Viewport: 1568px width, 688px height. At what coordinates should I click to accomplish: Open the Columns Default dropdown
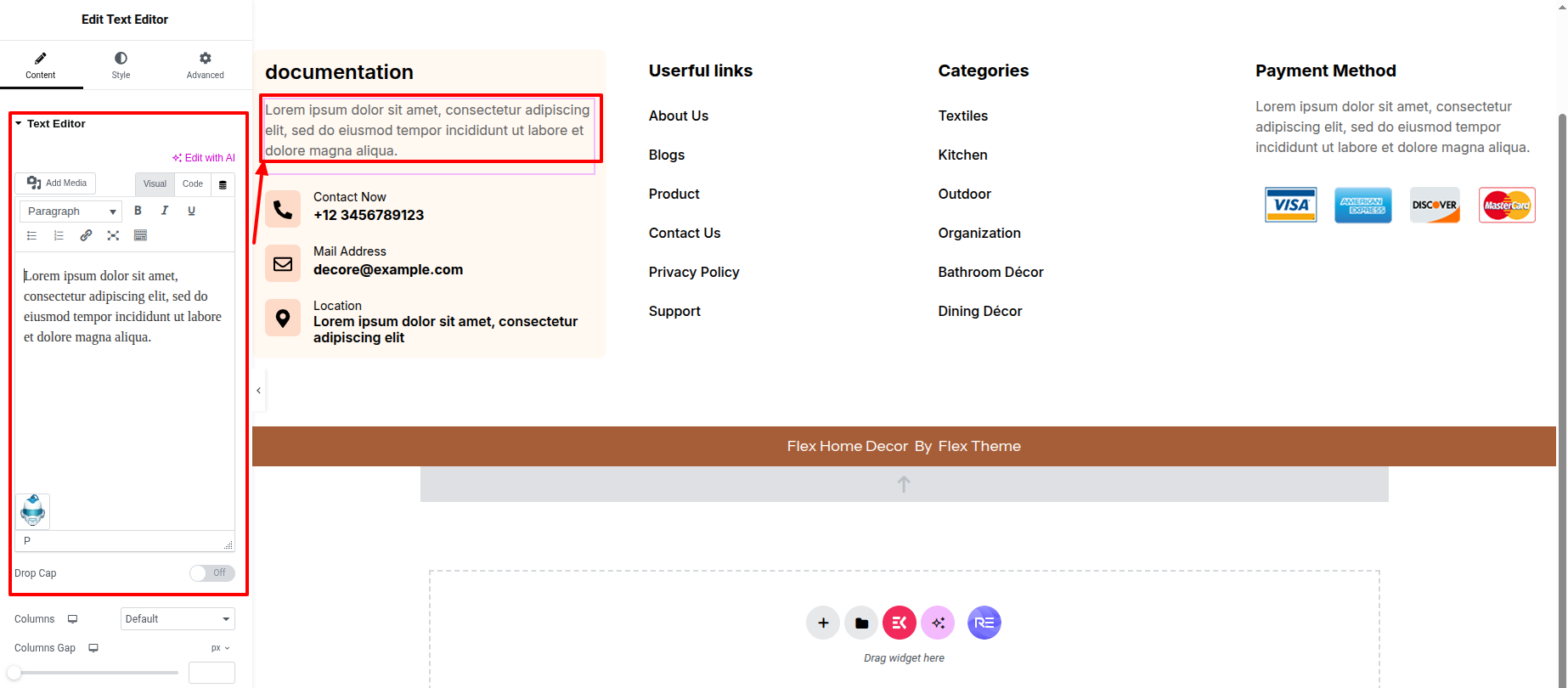[x=178, y=619]
